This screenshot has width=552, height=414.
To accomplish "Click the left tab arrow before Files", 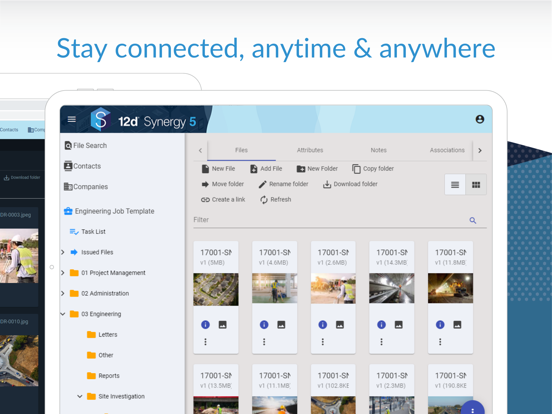I will coord(200,150).
